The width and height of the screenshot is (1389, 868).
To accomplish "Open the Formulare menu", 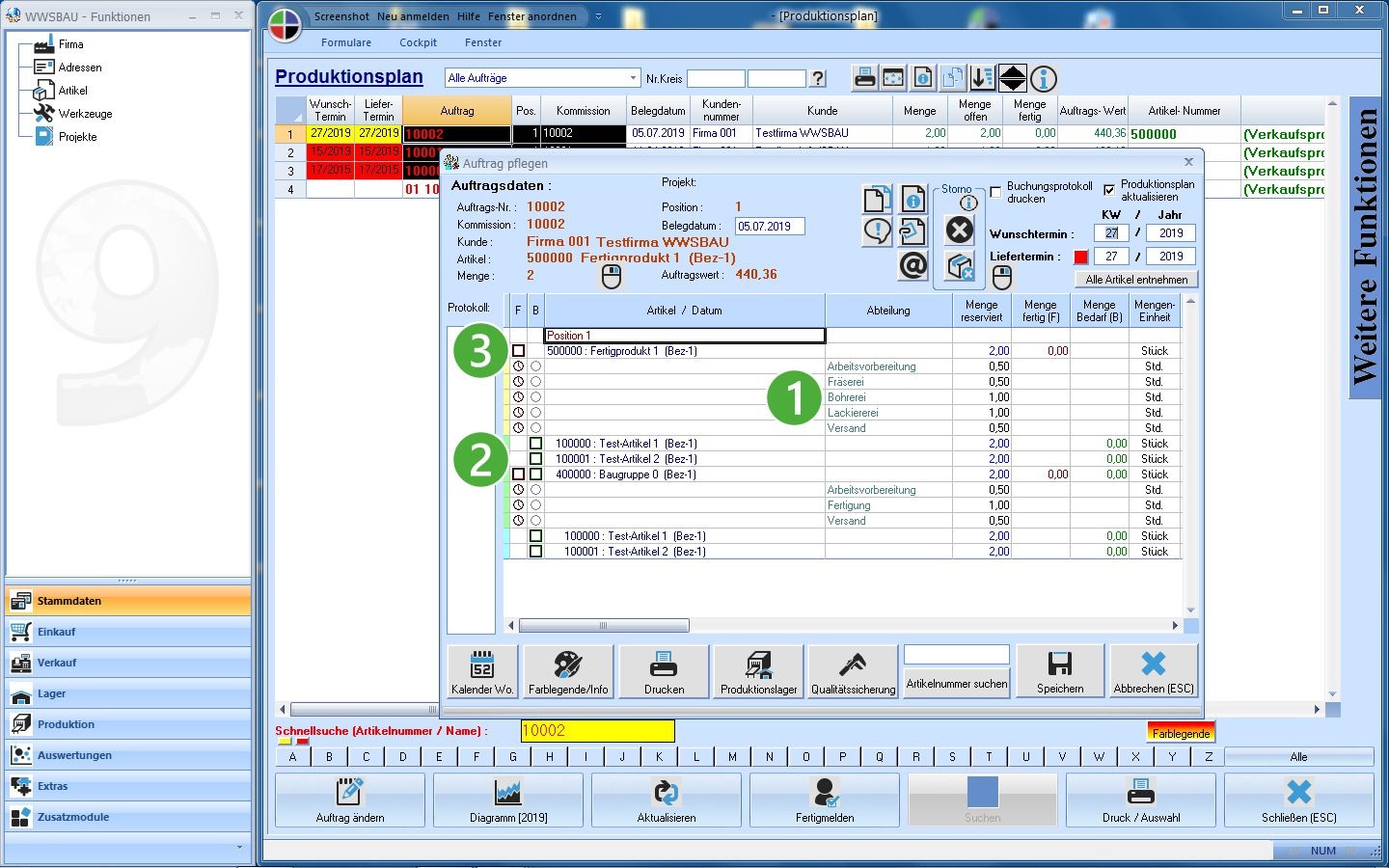I will pos(346,42).
